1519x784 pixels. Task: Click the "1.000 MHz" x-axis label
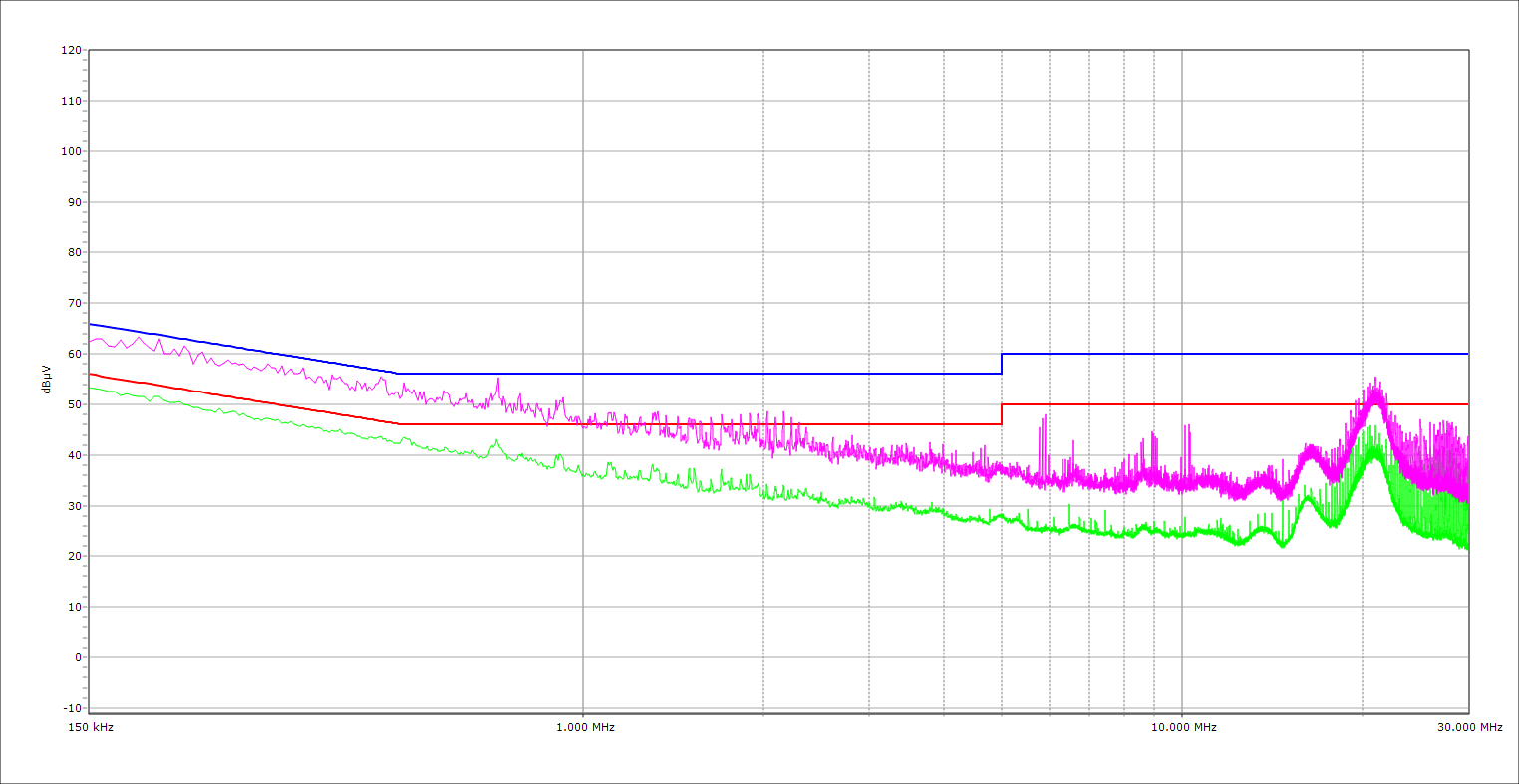(585, 728)
